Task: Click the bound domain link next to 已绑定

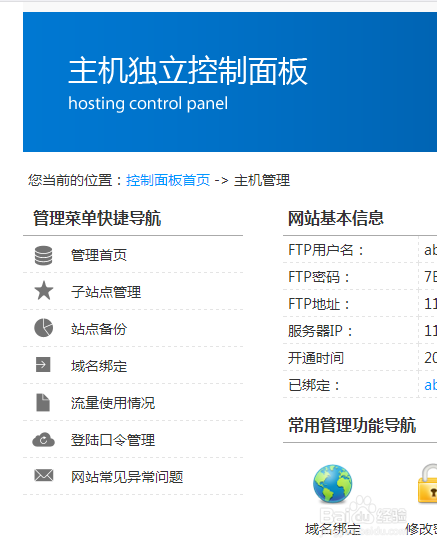Action: [430, 385]
